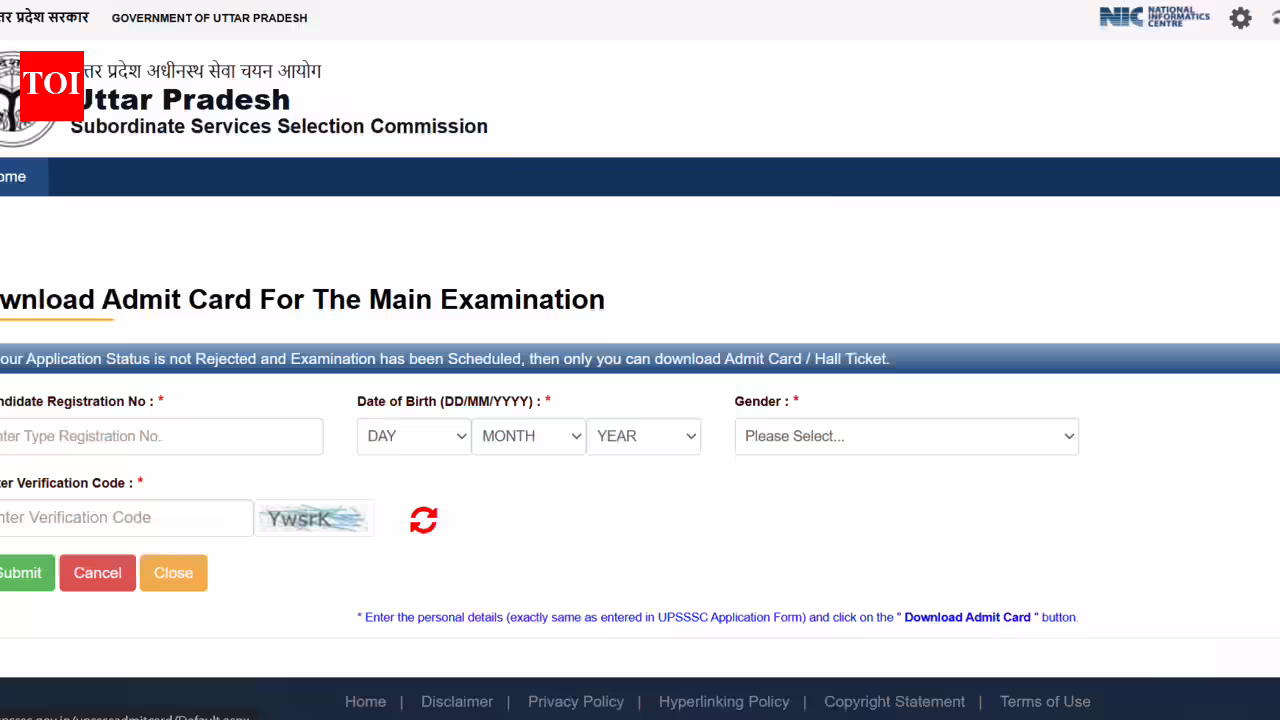Open the Gender Please Select dropdown
1280x720 pixels.
[906, 436]
